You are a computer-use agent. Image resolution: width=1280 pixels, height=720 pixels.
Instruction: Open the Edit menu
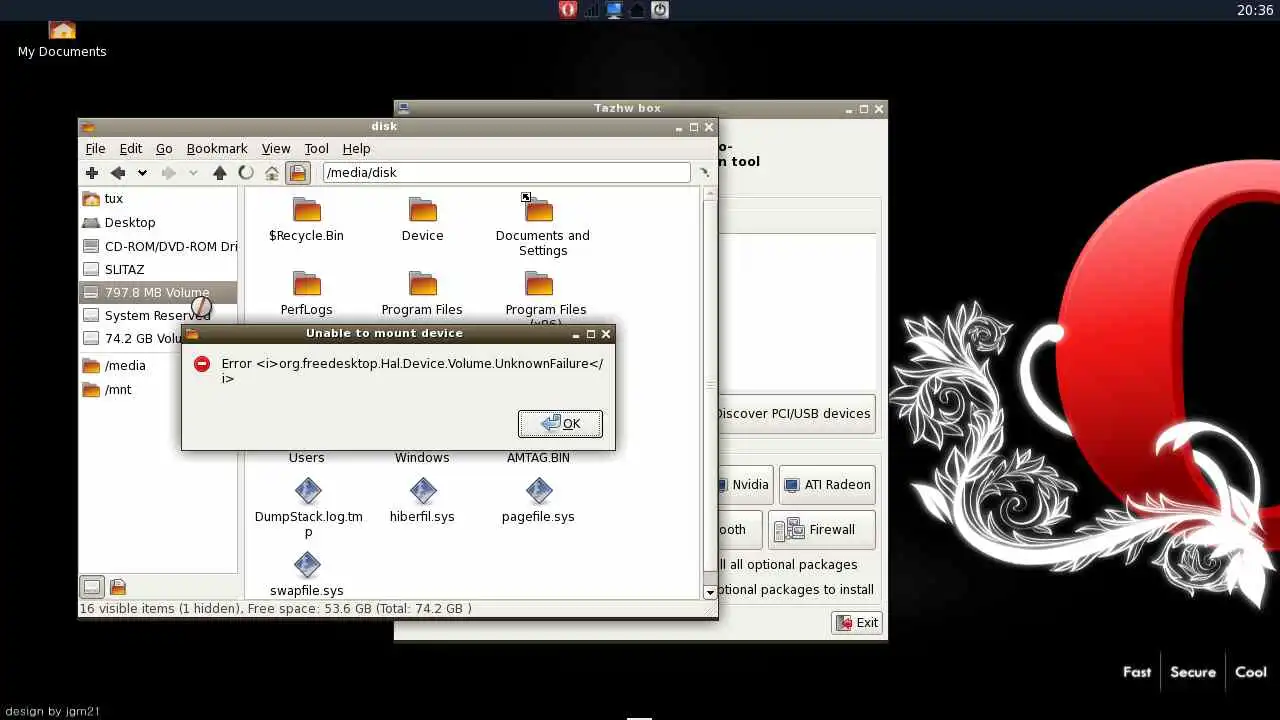(x=131, y=148)
